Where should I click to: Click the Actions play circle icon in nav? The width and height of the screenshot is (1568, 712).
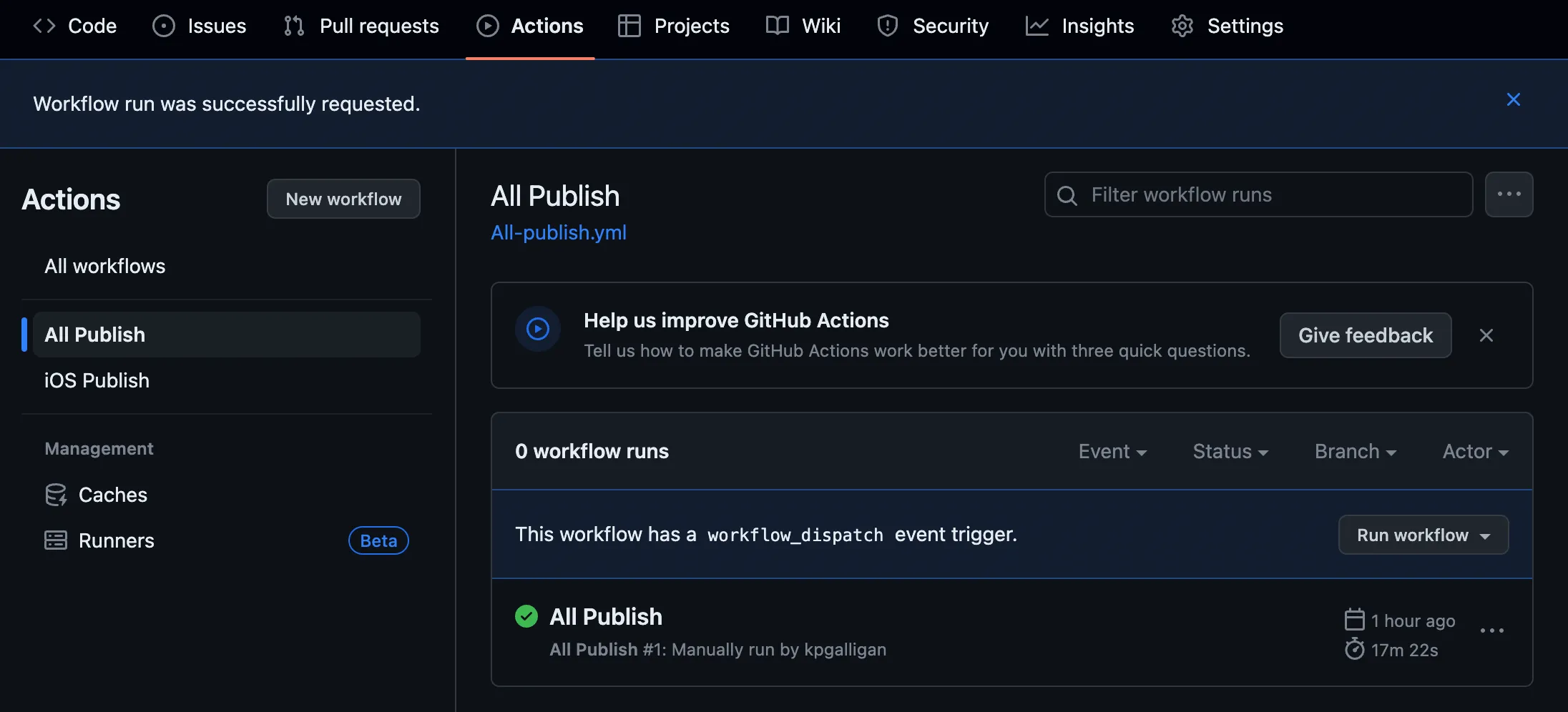point(488,26)
